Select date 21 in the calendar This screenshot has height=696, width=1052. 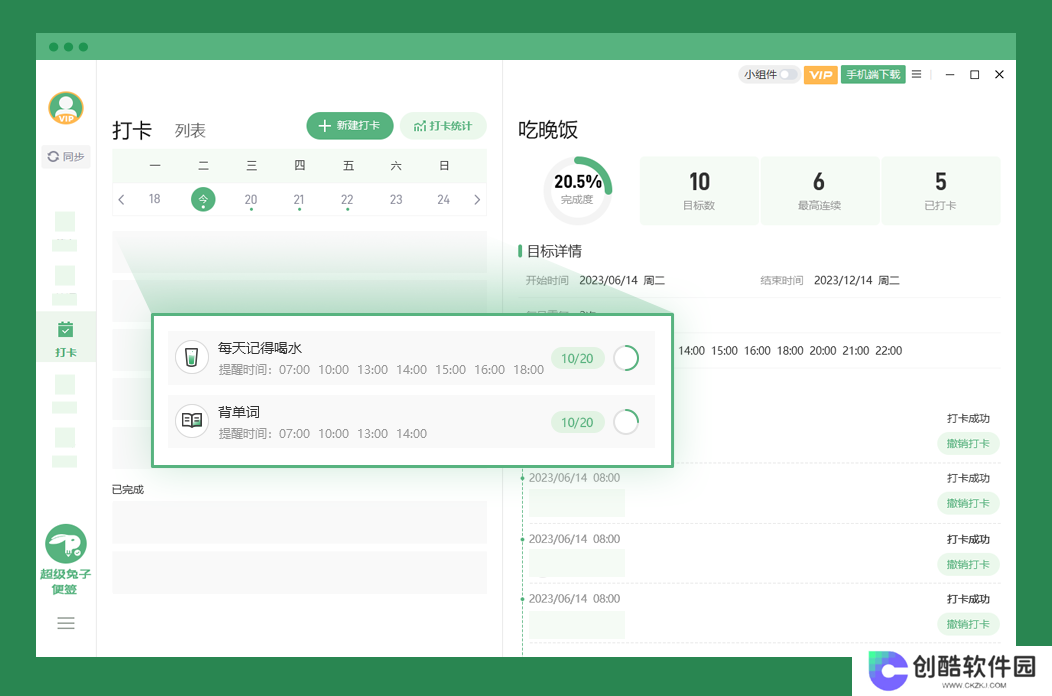tap(299, 199)
